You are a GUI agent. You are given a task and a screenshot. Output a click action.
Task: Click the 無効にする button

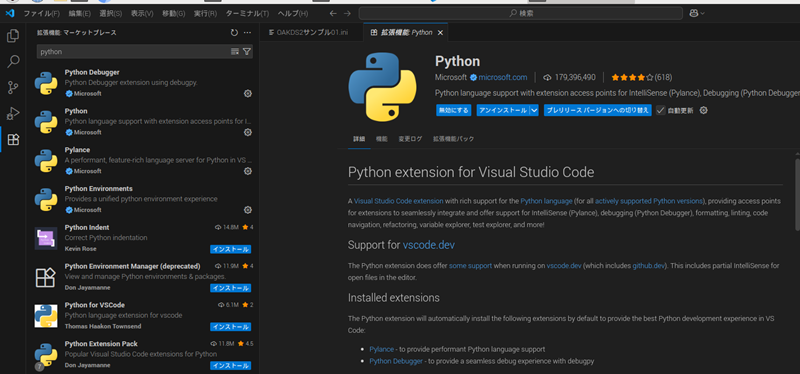pos(454,110)
